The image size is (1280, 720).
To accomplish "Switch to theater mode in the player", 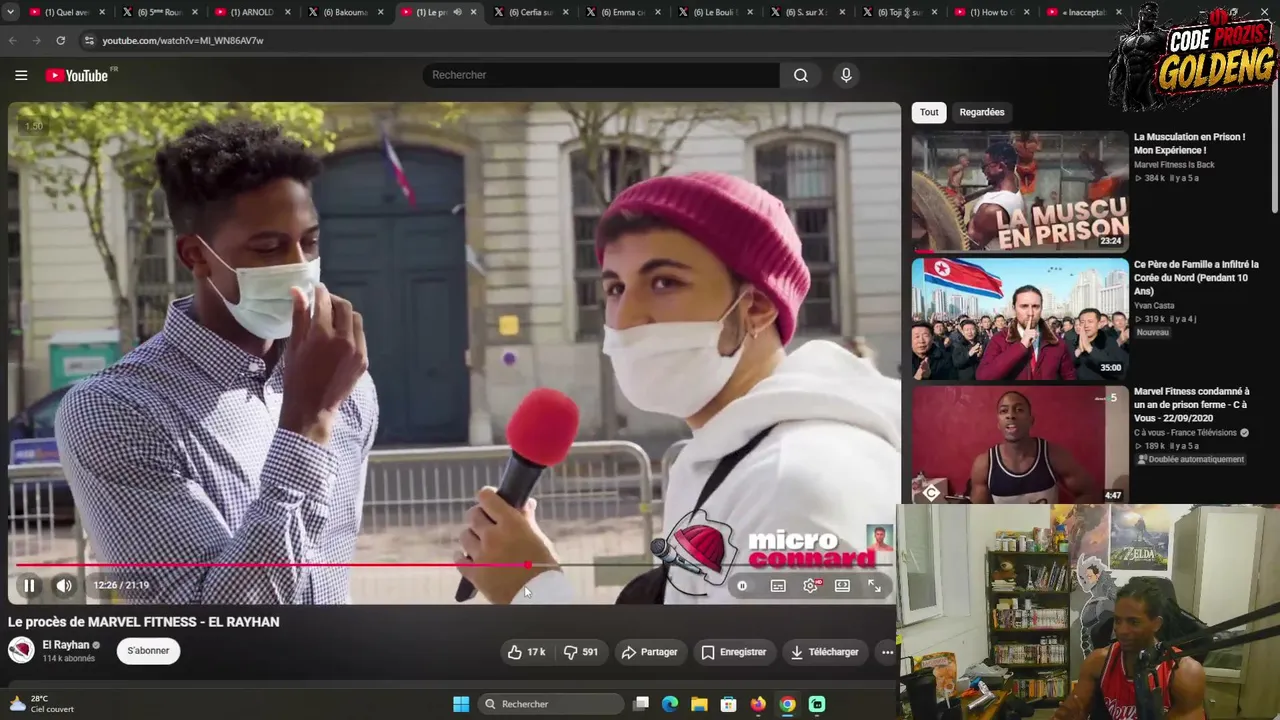I will coord(842,586).
